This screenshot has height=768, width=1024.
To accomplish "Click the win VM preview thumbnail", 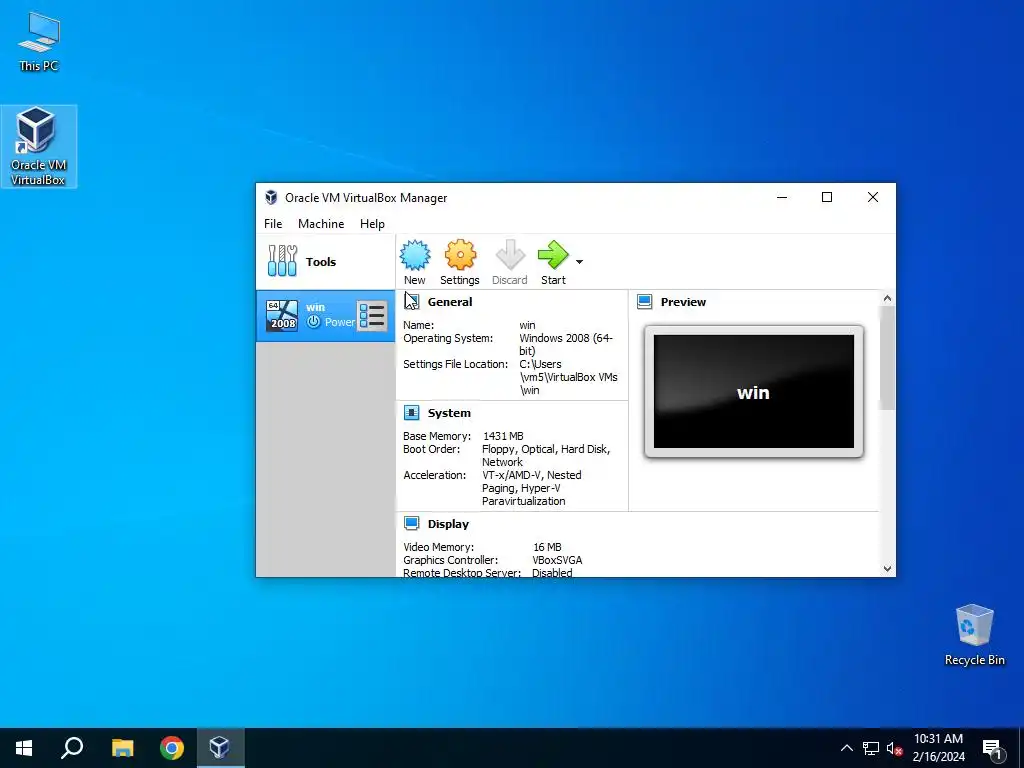I will click(754, 391).
